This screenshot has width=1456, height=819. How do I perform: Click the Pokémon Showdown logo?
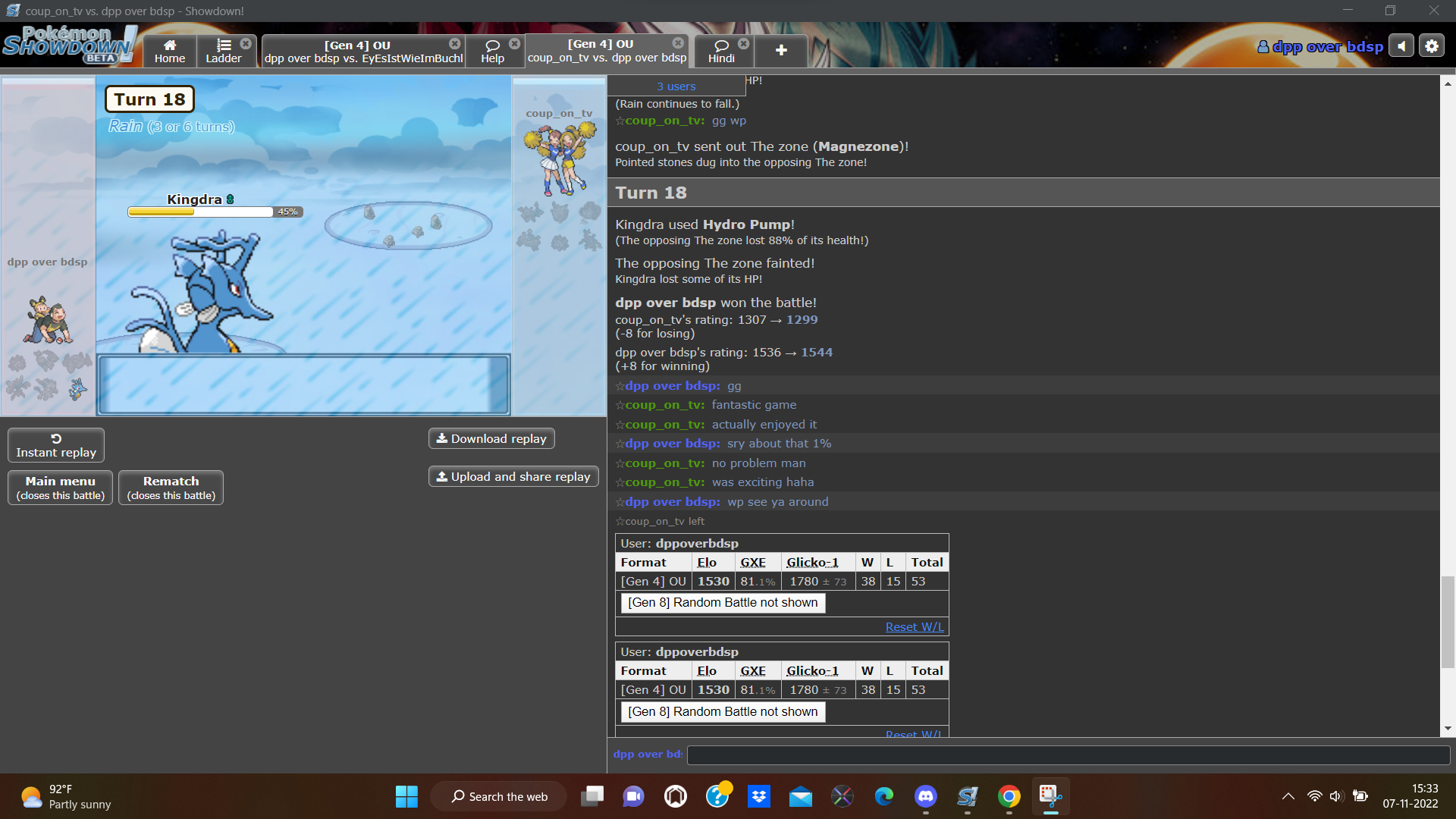(x=70, y=44)
